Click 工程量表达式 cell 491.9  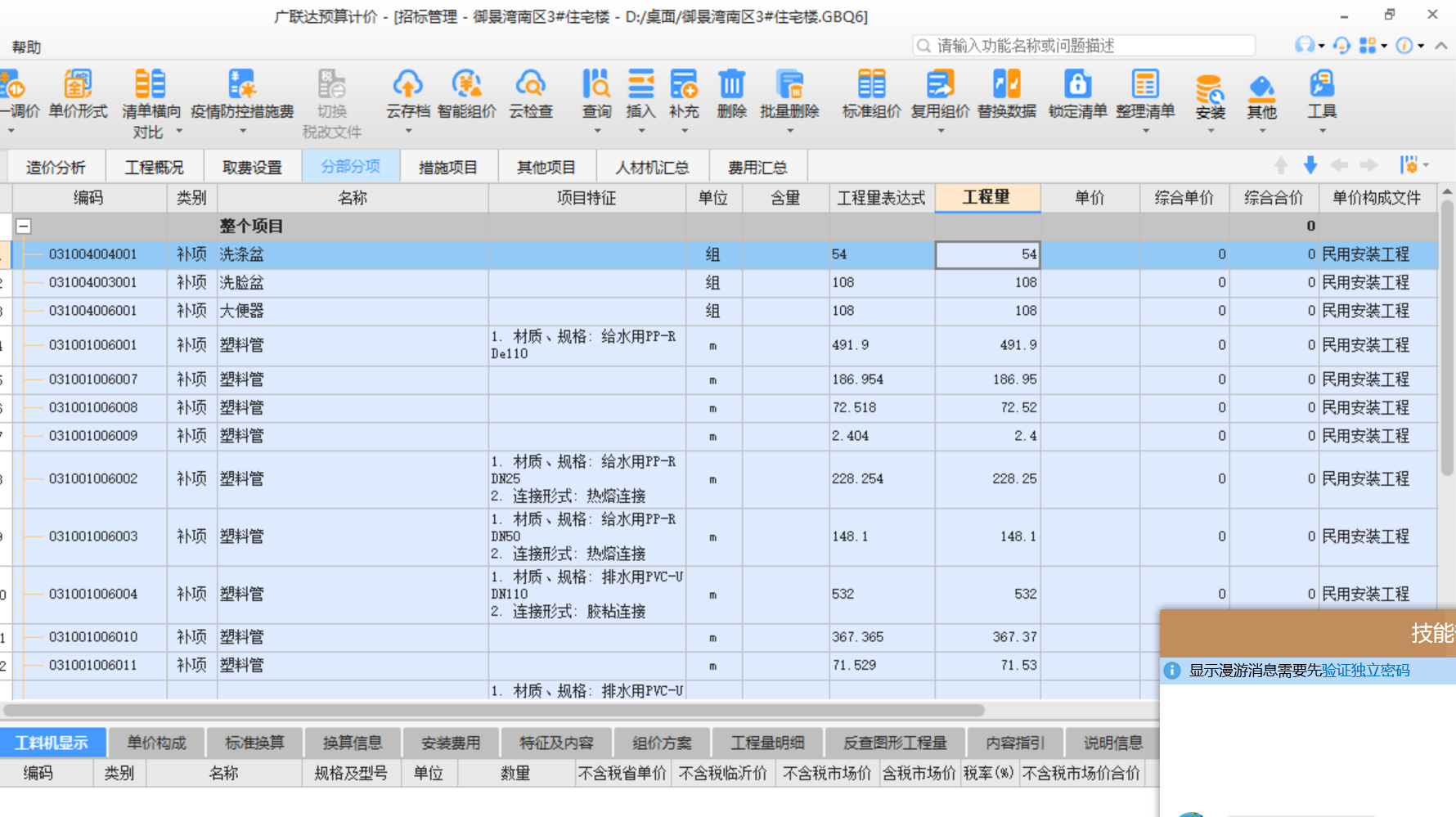[882, 345]
